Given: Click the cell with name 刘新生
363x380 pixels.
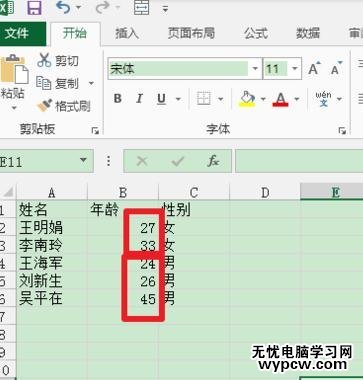Looking at the screenshot, I should [x=52, y=281].
